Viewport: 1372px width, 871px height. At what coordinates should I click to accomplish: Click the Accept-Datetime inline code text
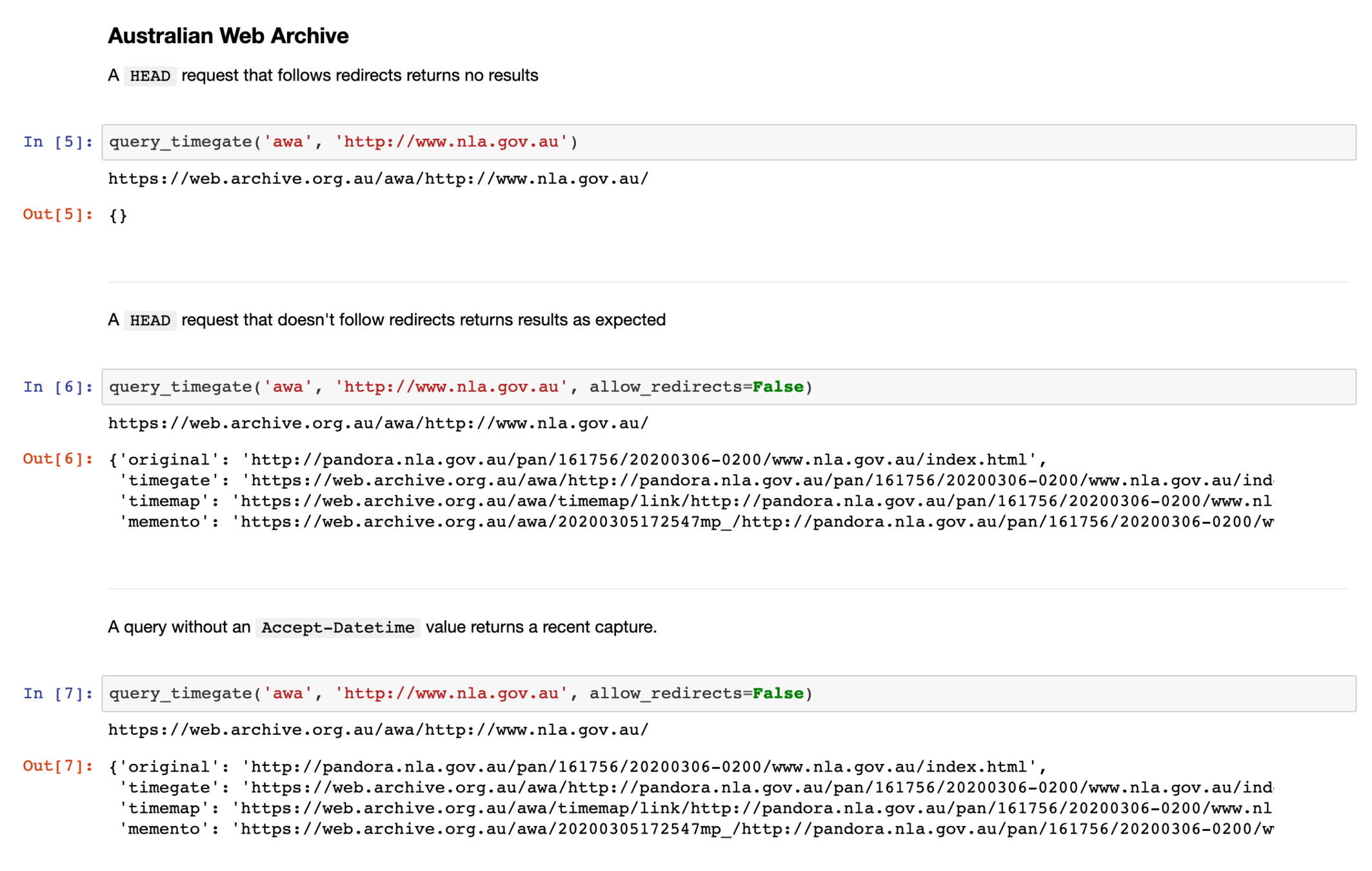click(x=337, y=628)
